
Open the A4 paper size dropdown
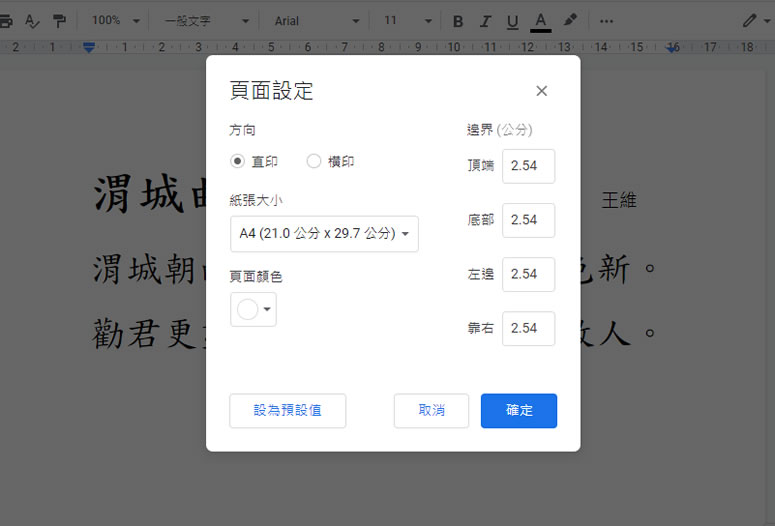(x=324, y=234)
